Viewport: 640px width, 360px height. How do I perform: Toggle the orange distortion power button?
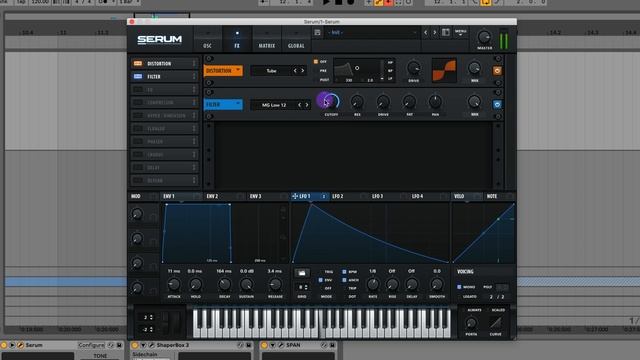pos(497,71)
